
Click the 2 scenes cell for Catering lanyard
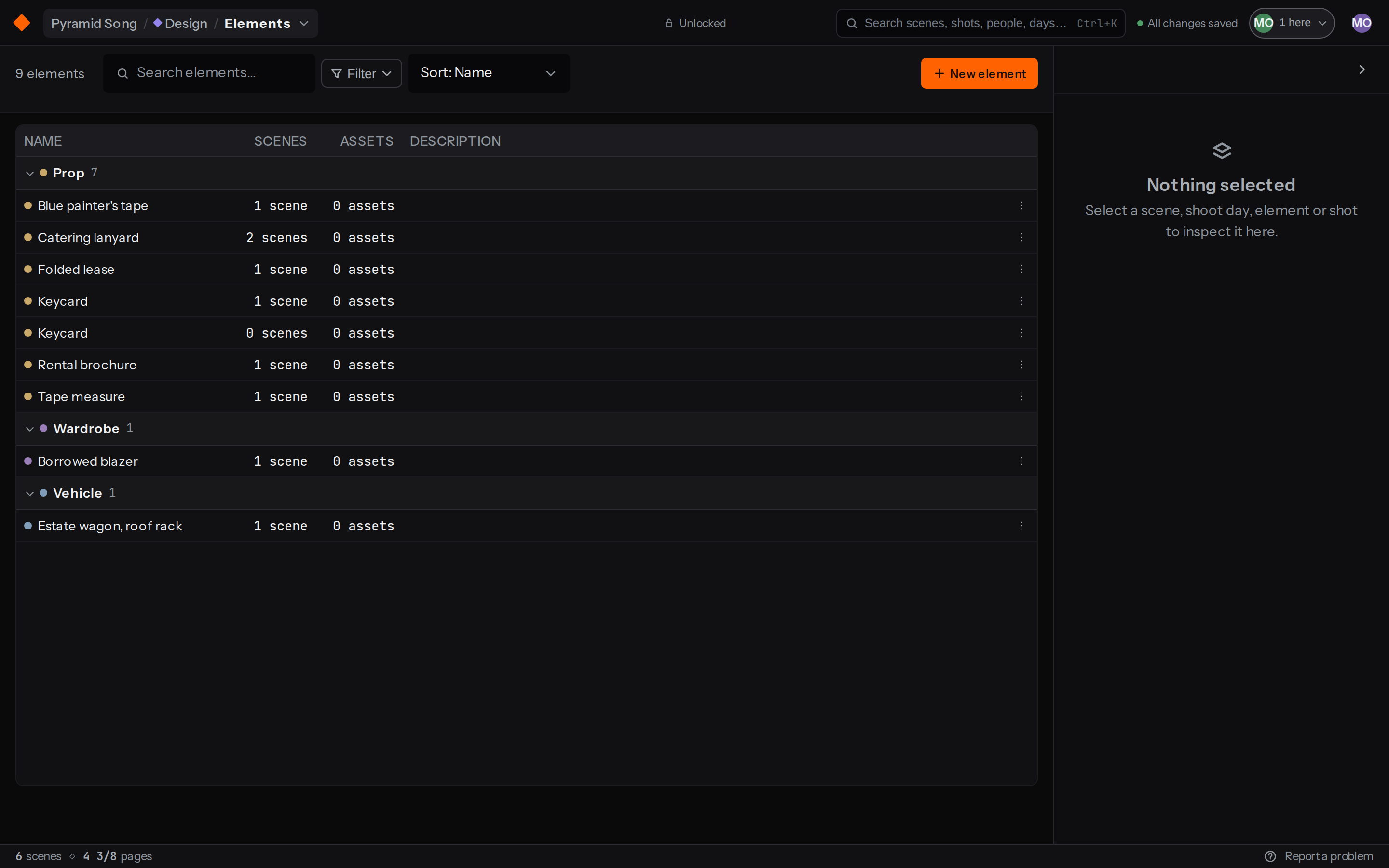pyautogui.click(x=277, y=238)
